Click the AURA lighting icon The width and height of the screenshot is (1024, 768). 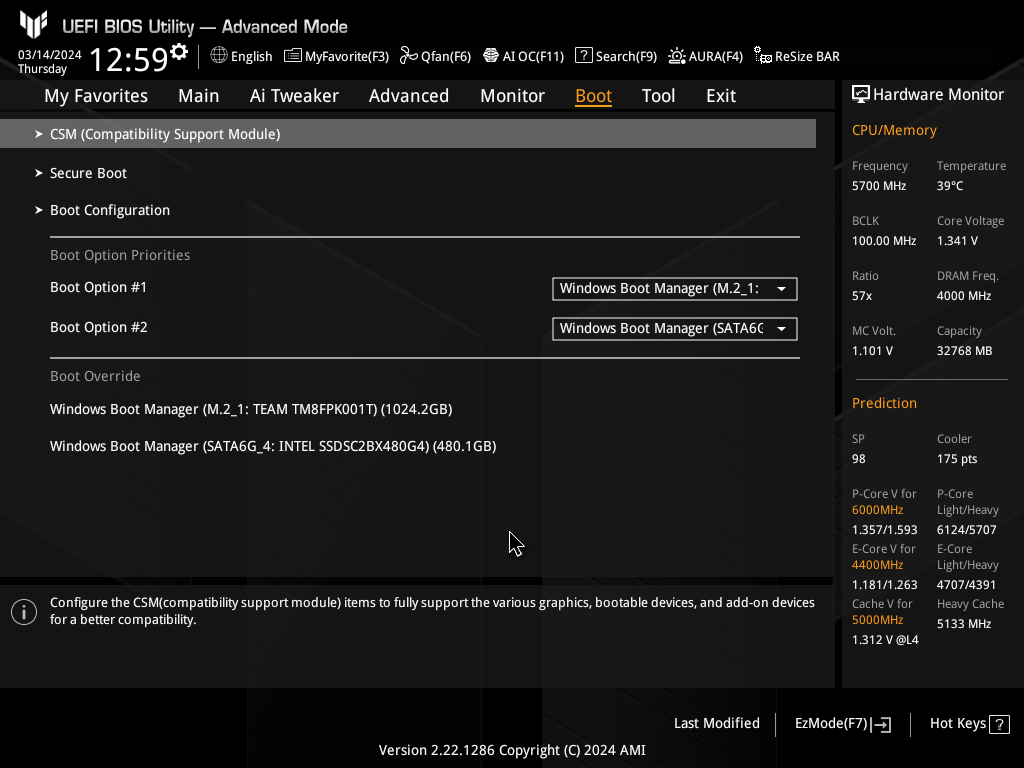pyautogui.click(x=677, y=56)
